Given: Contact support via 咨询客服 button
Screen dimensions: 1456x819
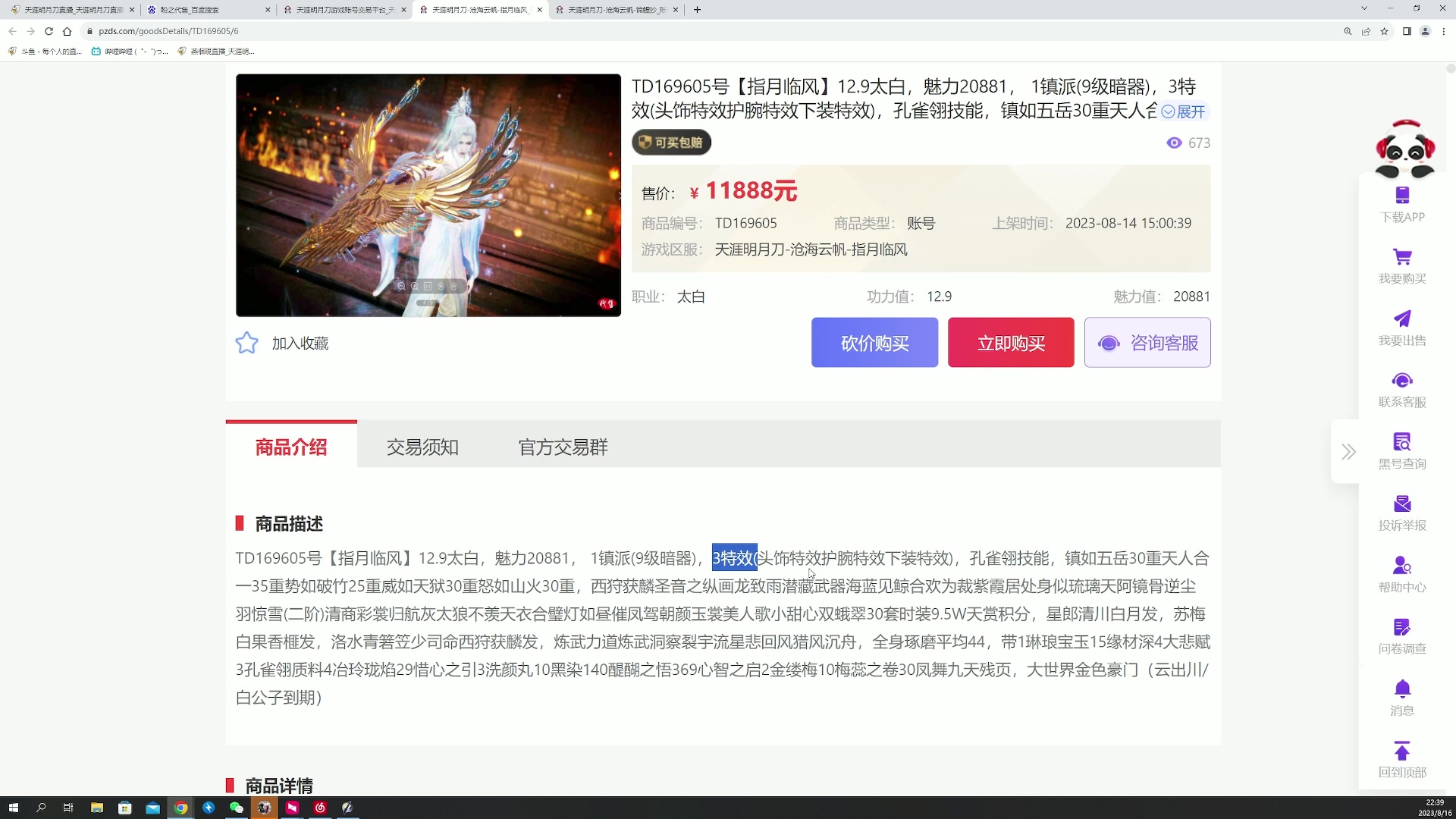Looking at the screenshot, I should pos(1147,342).
